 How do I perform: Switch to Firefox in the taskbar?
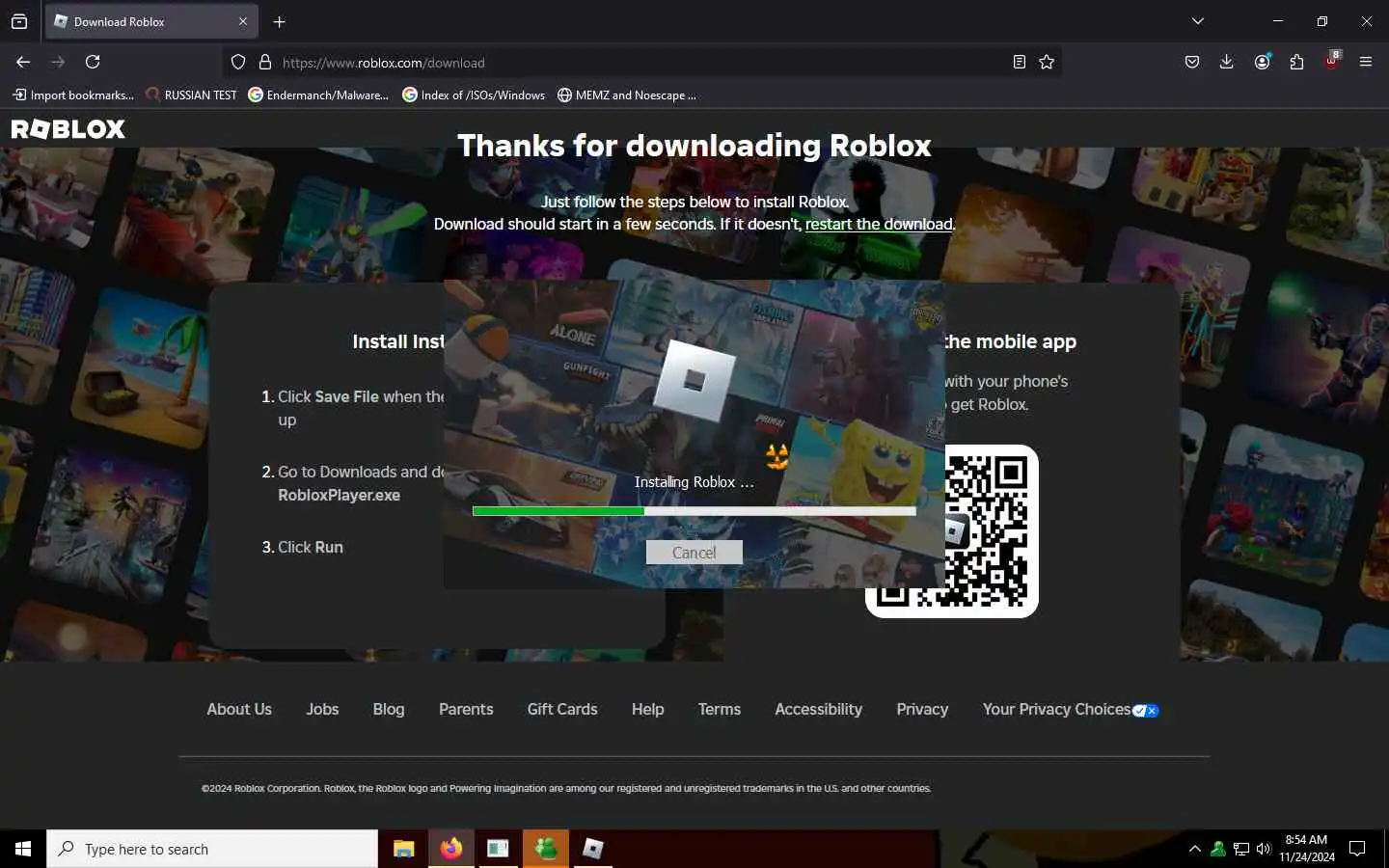pos(450,849)
